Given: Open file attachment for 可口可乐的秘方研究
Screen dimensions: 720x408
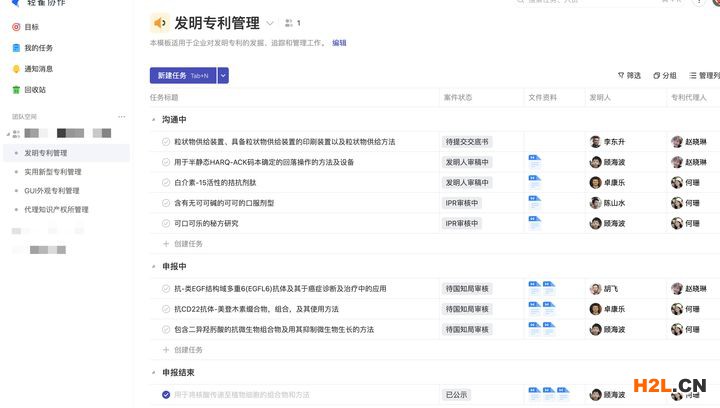Looking at the screenshot, I should point(534,223).
